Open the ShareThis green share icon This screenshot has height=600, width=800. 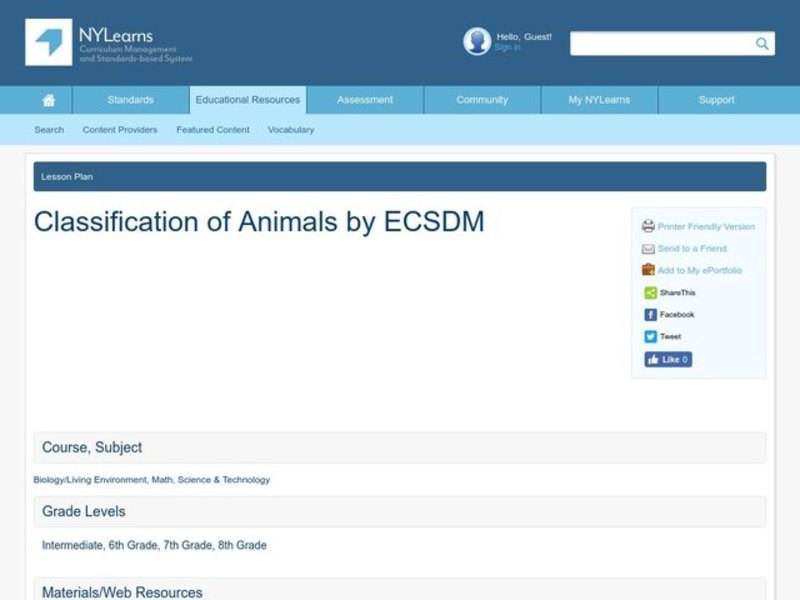(x=648, y=292)
